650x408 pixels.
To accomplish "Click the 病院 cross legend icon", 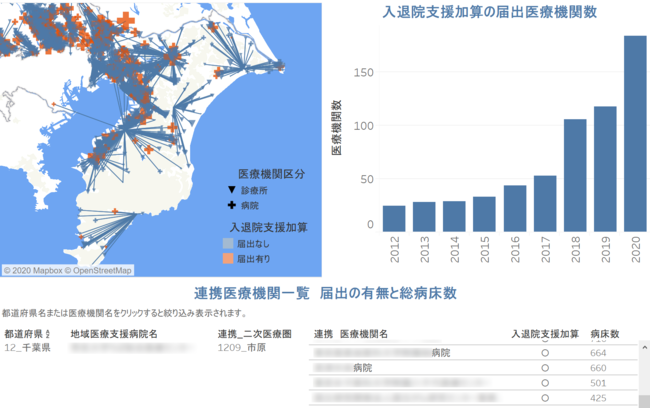I will (231, 205).
